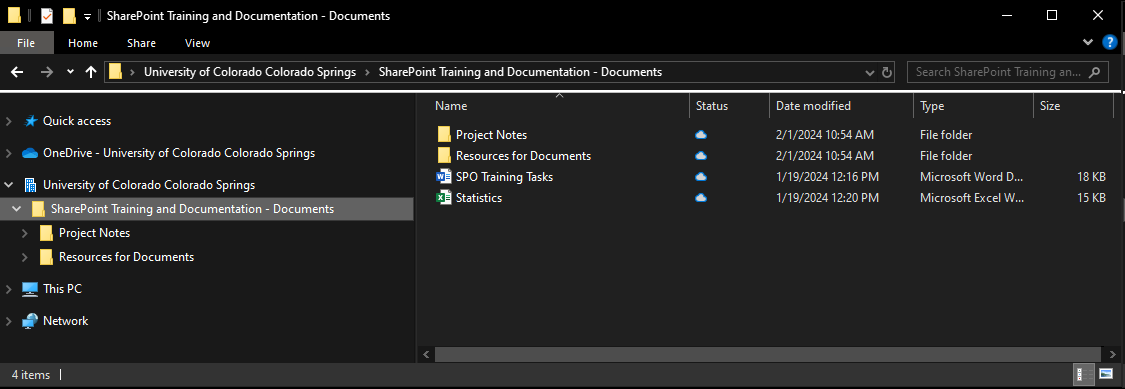The width and height of the screenshot is (1125, 389).
Task: Expand Project Notes in the navigation tree
Action: (24, 233)
